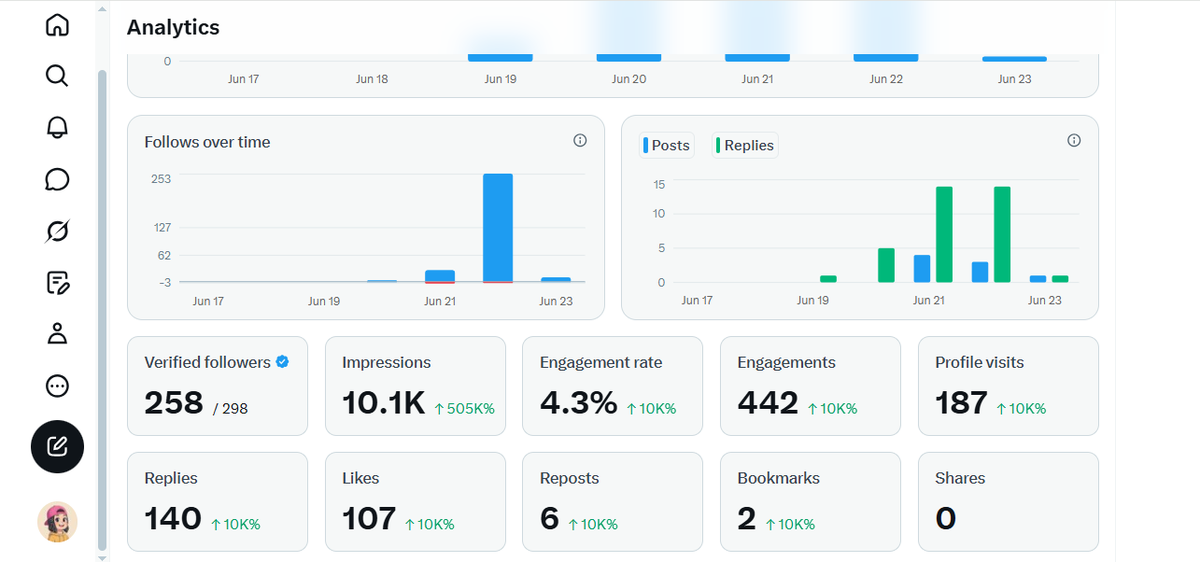Select the Verified followers card
The height and width of the screenshot is (562, 1200).
tap(218, 386)
